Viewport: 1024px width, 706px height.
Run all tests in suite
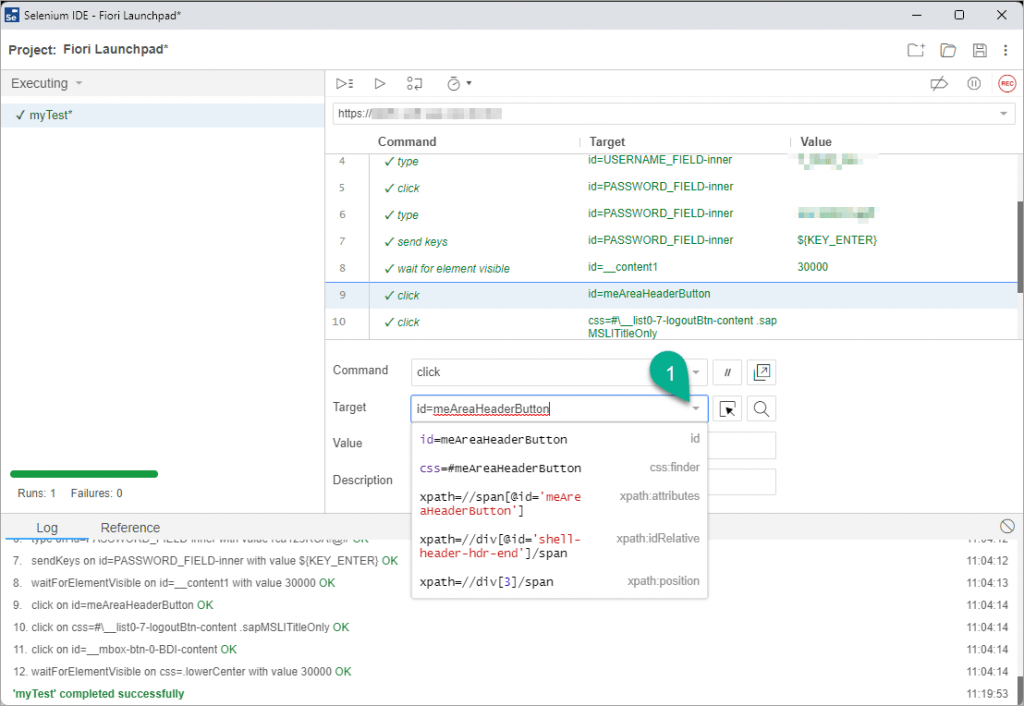coord(344,84)
